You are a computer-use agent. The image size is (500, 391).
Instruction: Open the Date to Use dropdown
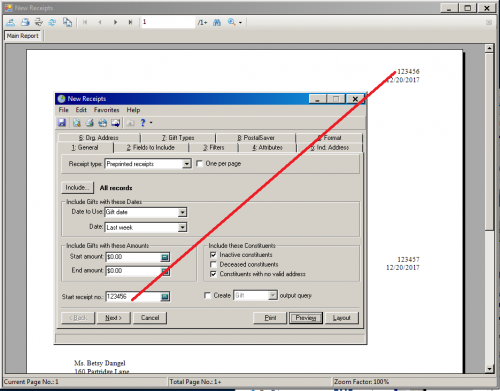182,212
